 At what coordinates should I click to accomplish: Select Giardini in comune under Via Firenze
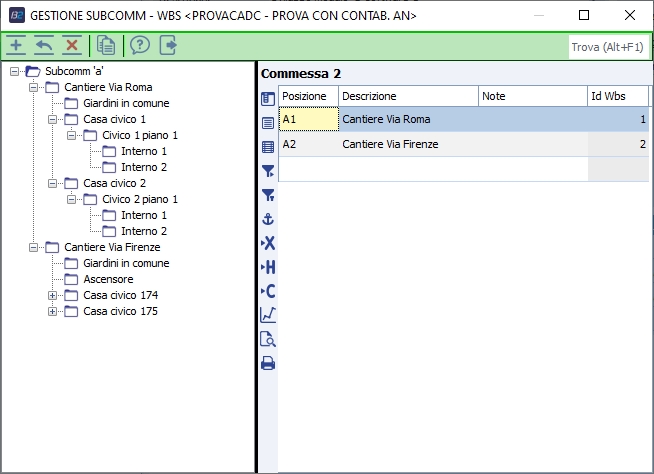pos(126,263)
